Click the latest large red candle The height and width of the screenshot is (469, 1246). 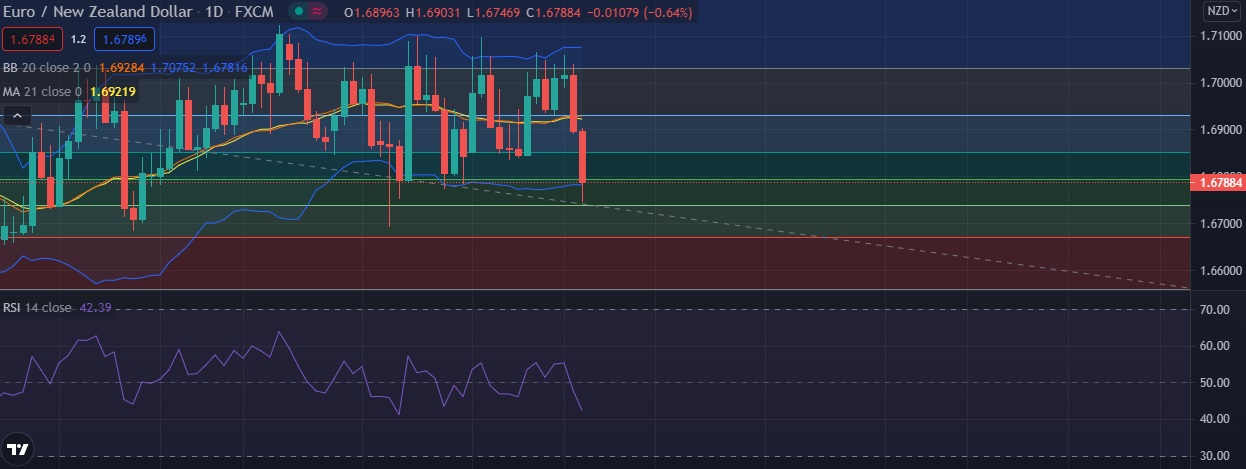point(582,156)
